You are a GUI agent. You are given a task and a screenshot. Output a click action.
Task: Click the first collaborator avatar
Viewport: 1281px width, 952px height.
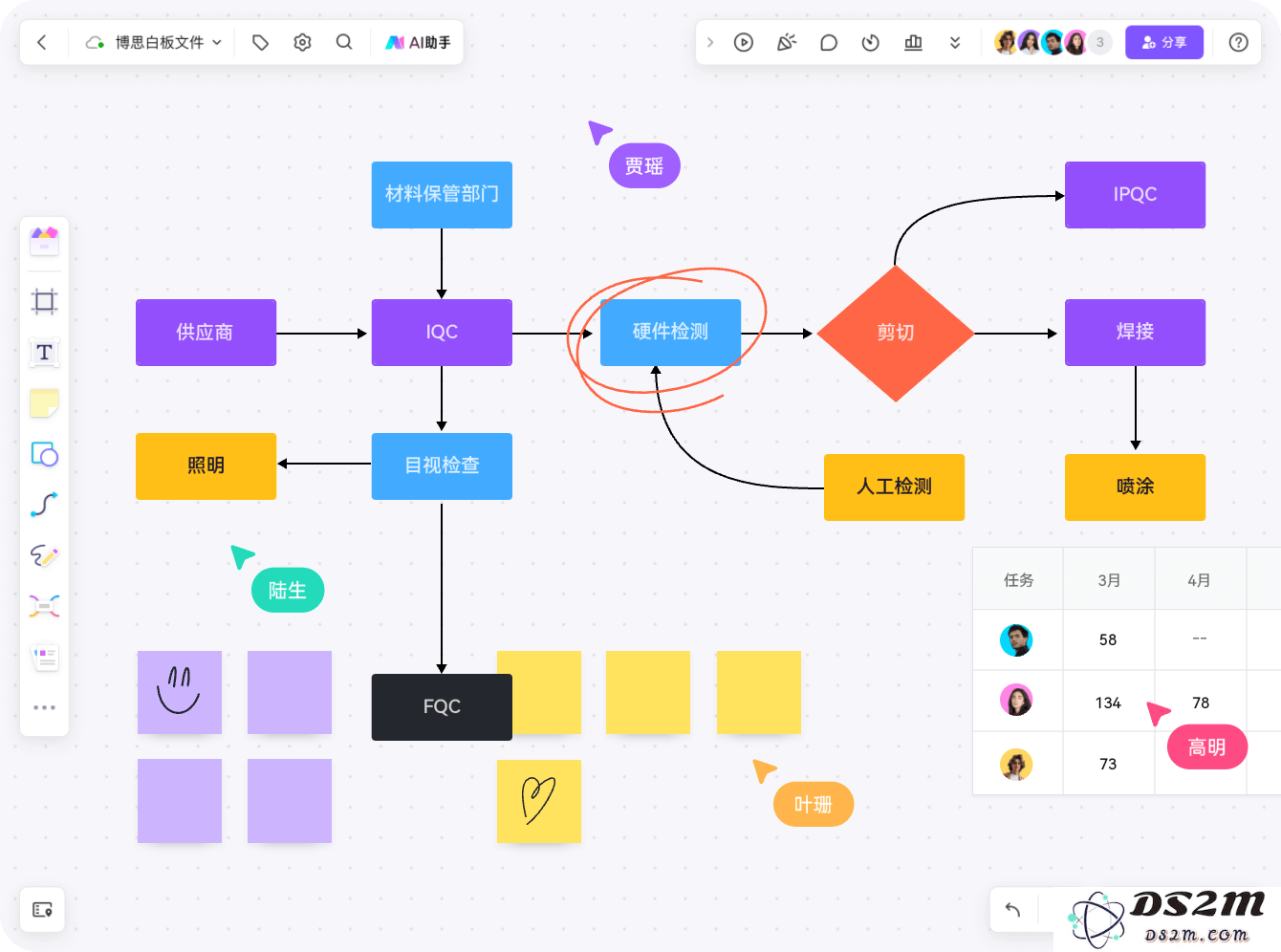(1006, 42)
